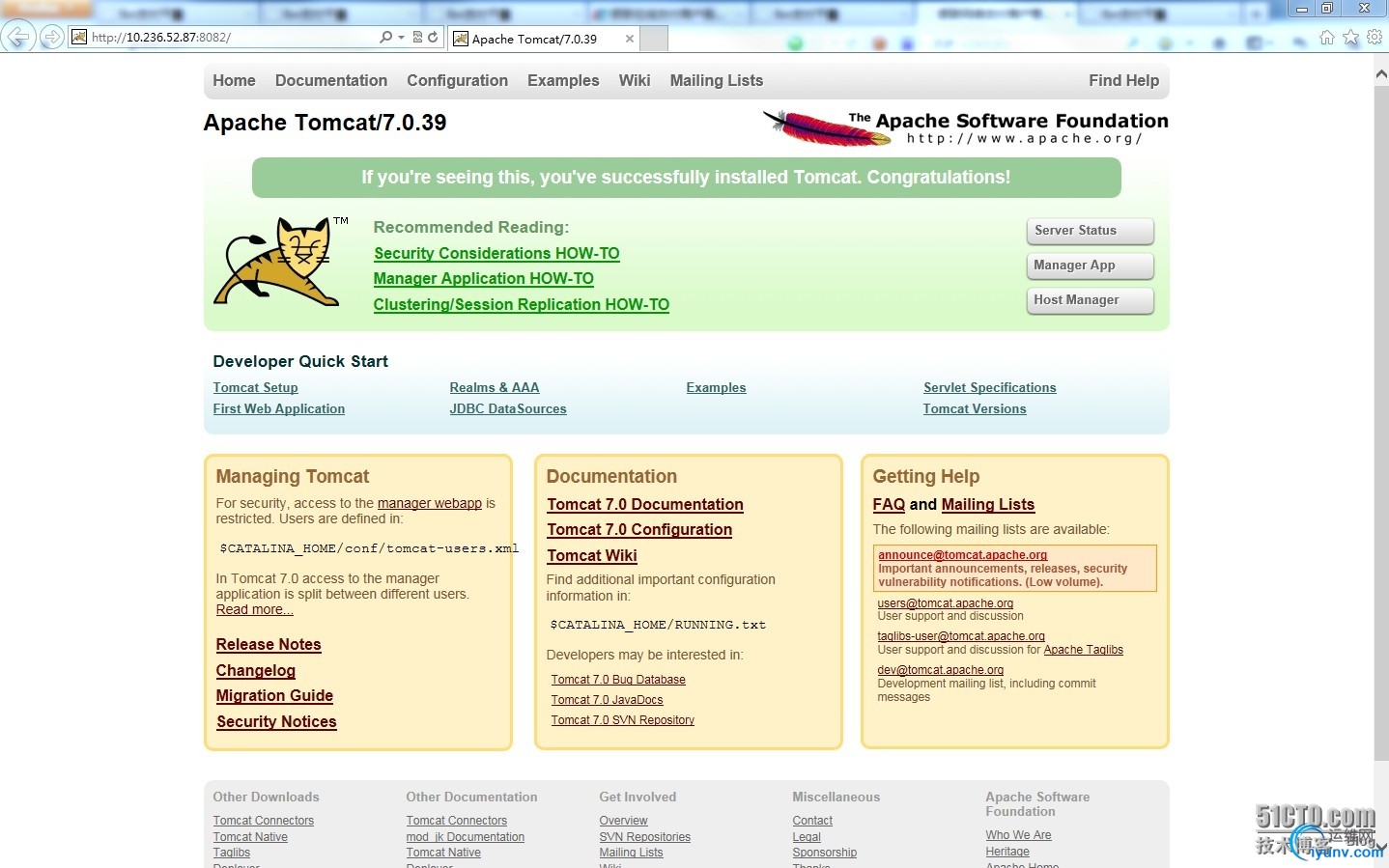Open the JDBC DataSources link
This screenshot has height=868, width=1389.
coord(508,408)
